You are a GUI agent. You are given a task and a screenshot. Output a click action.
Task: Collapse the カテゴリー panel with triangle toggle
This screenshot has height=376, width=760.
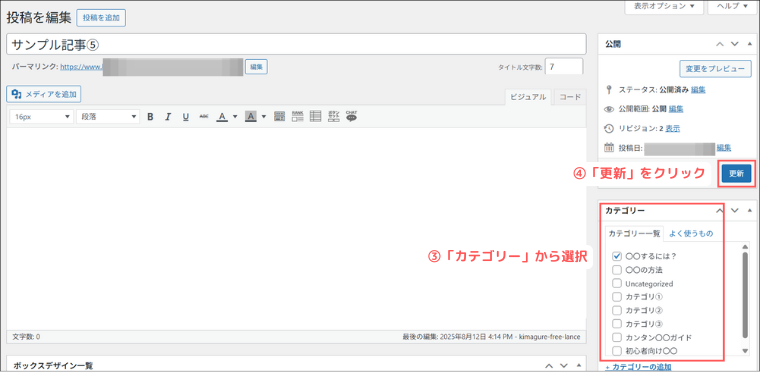point(749,210)
